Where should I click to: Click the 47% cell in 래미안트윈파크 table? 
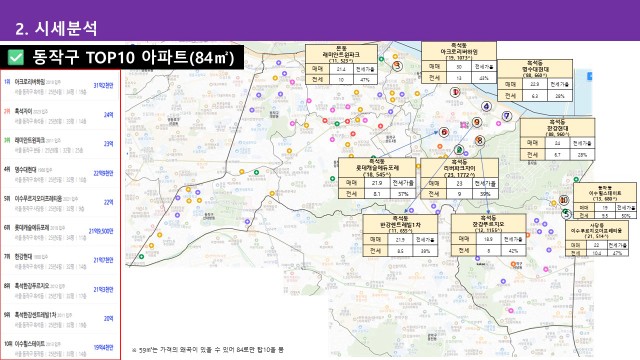364,80
